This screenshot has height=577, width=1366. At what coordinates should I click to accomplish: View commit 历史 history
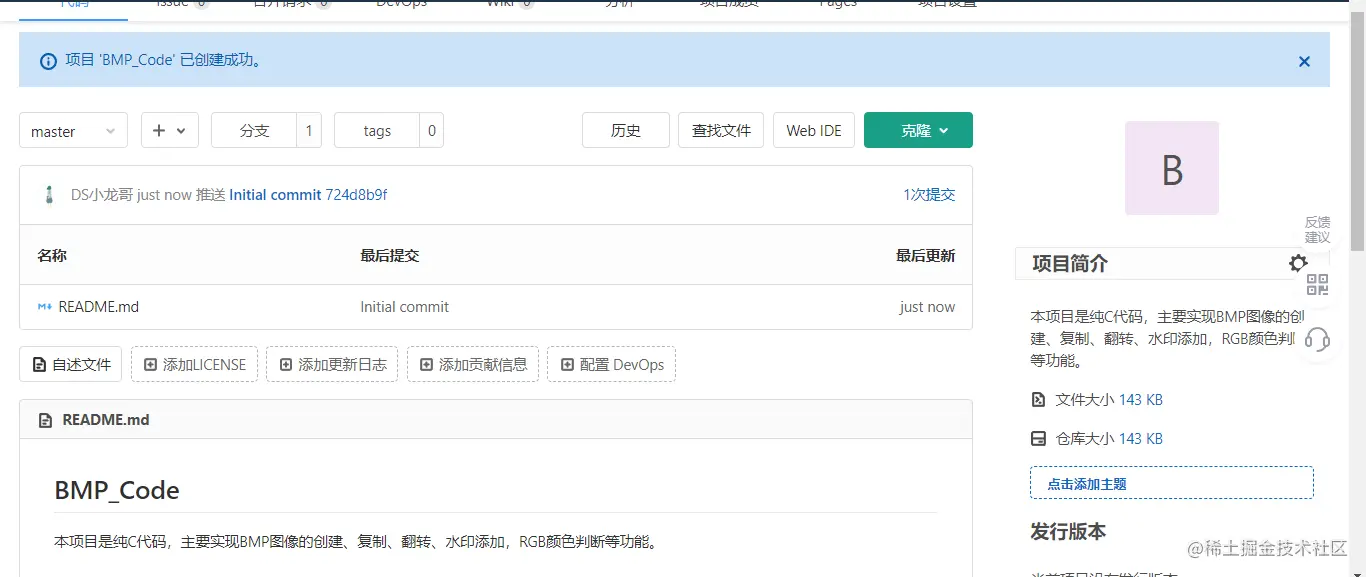626,131
